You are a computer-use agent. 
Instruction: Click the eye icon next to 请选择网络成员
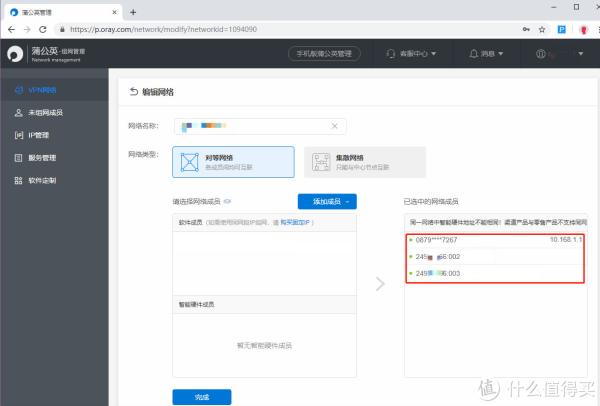coord(228,202)
